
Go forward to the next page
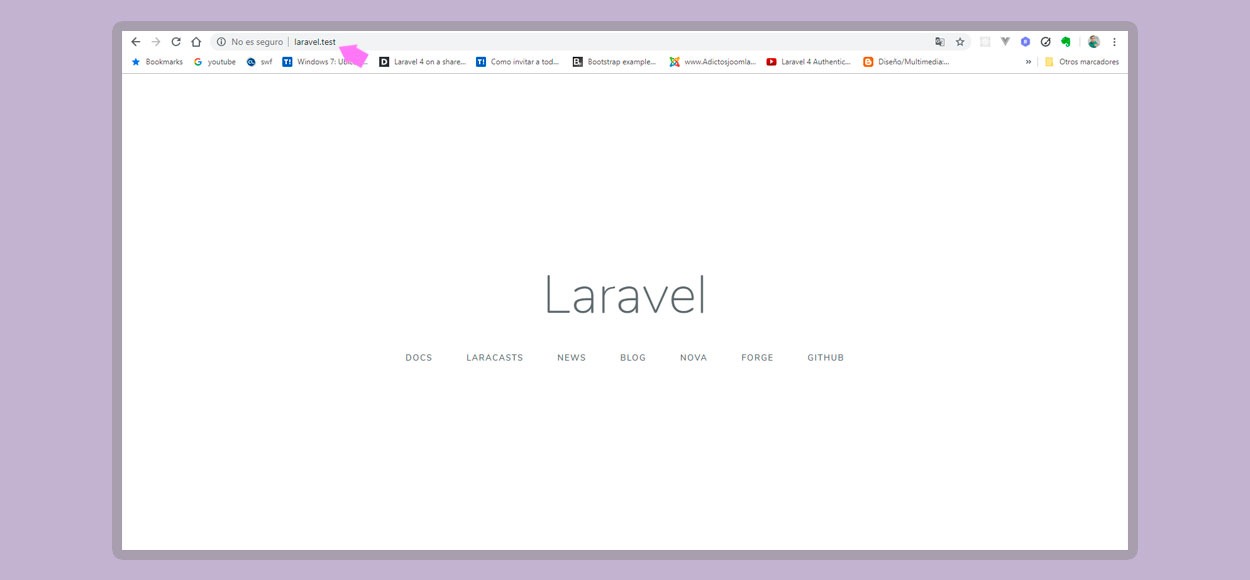pos(156,42)
